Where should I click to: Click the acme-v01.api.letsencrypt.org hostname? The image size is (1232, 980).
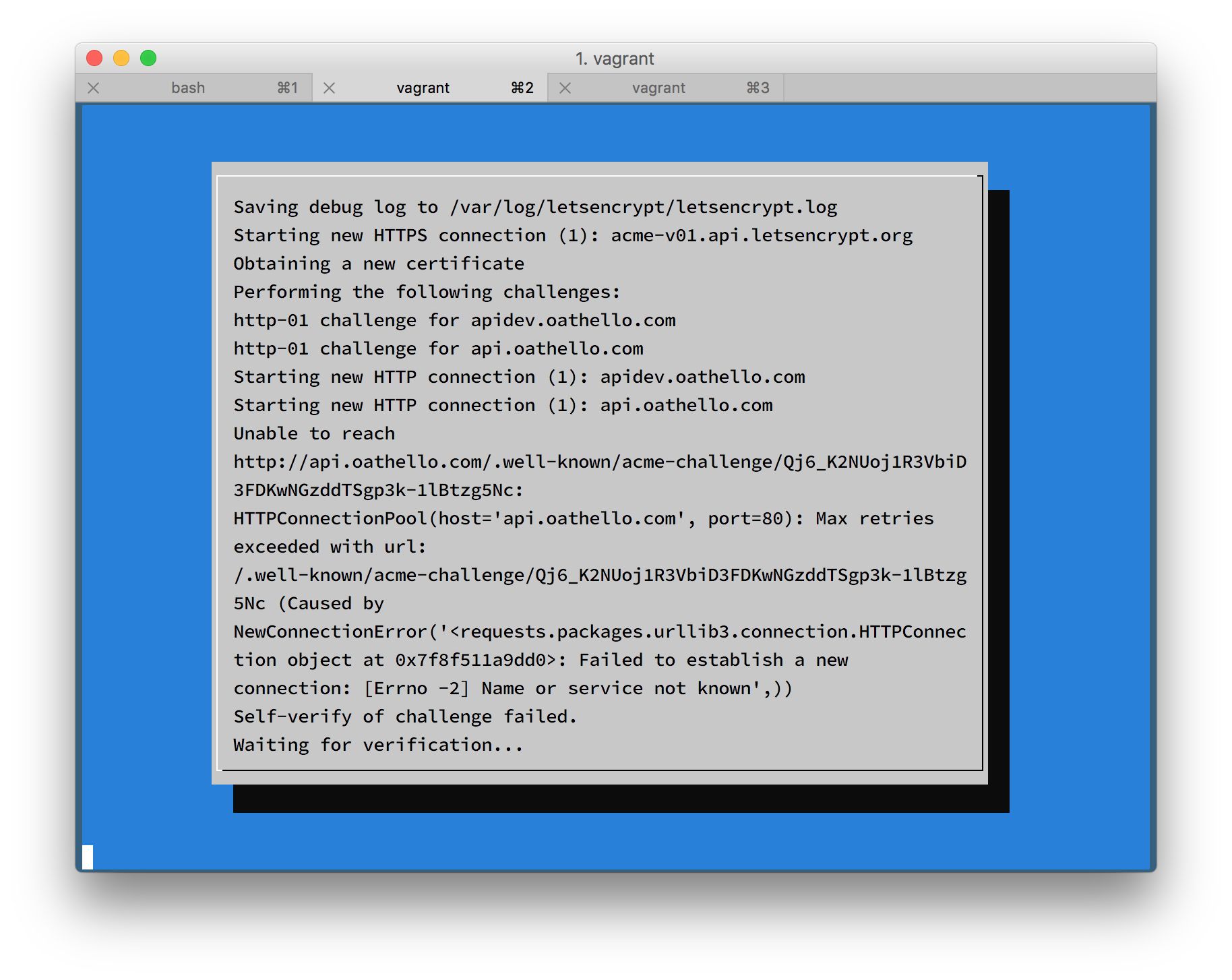click(762, 235)
